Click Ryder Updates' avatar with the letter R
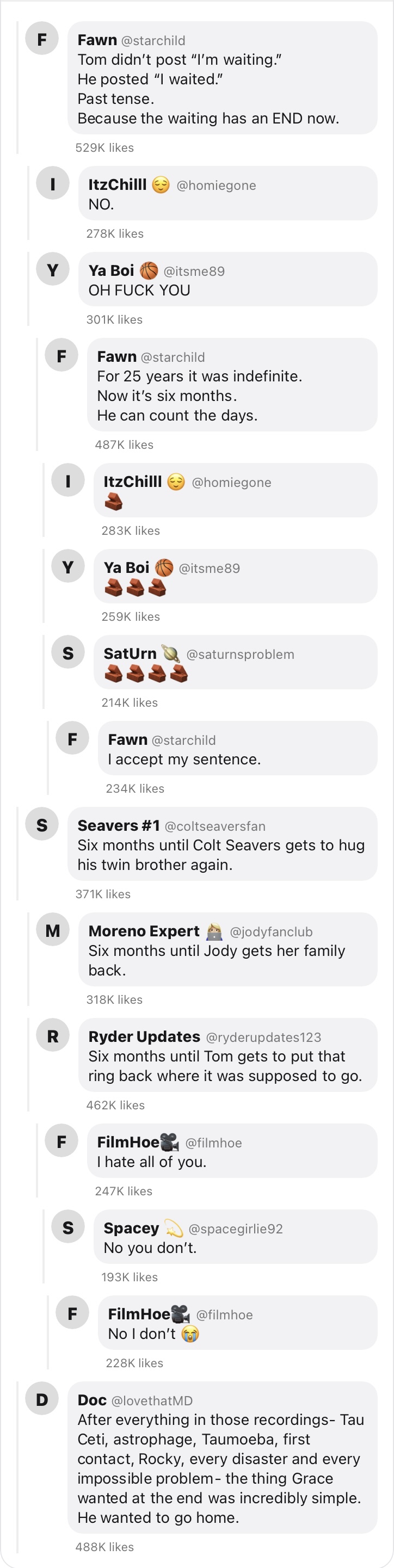The image size is (394, 1568). 53,1035
